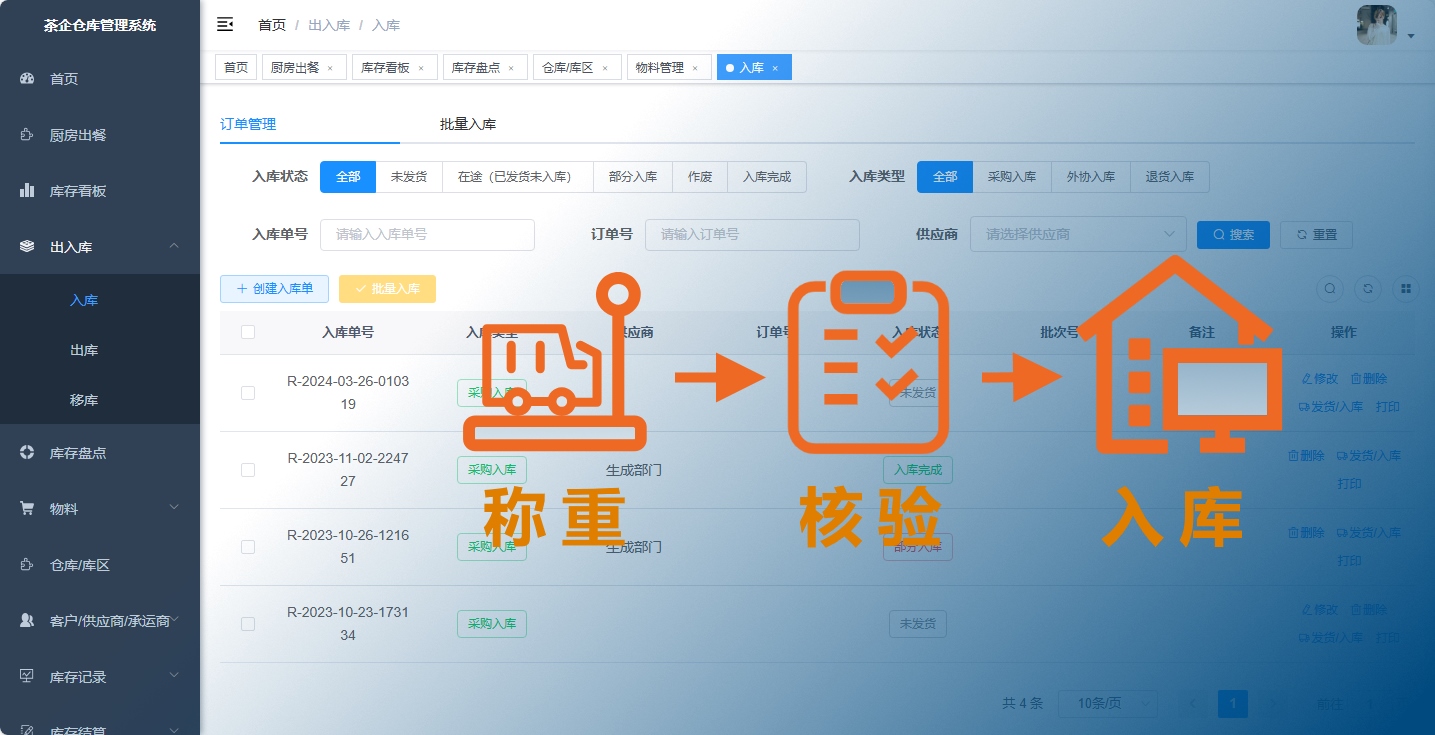Click the 物料 shopping cart icon
This screenshot has height=735, width=1435.
(x=28, y=509)
